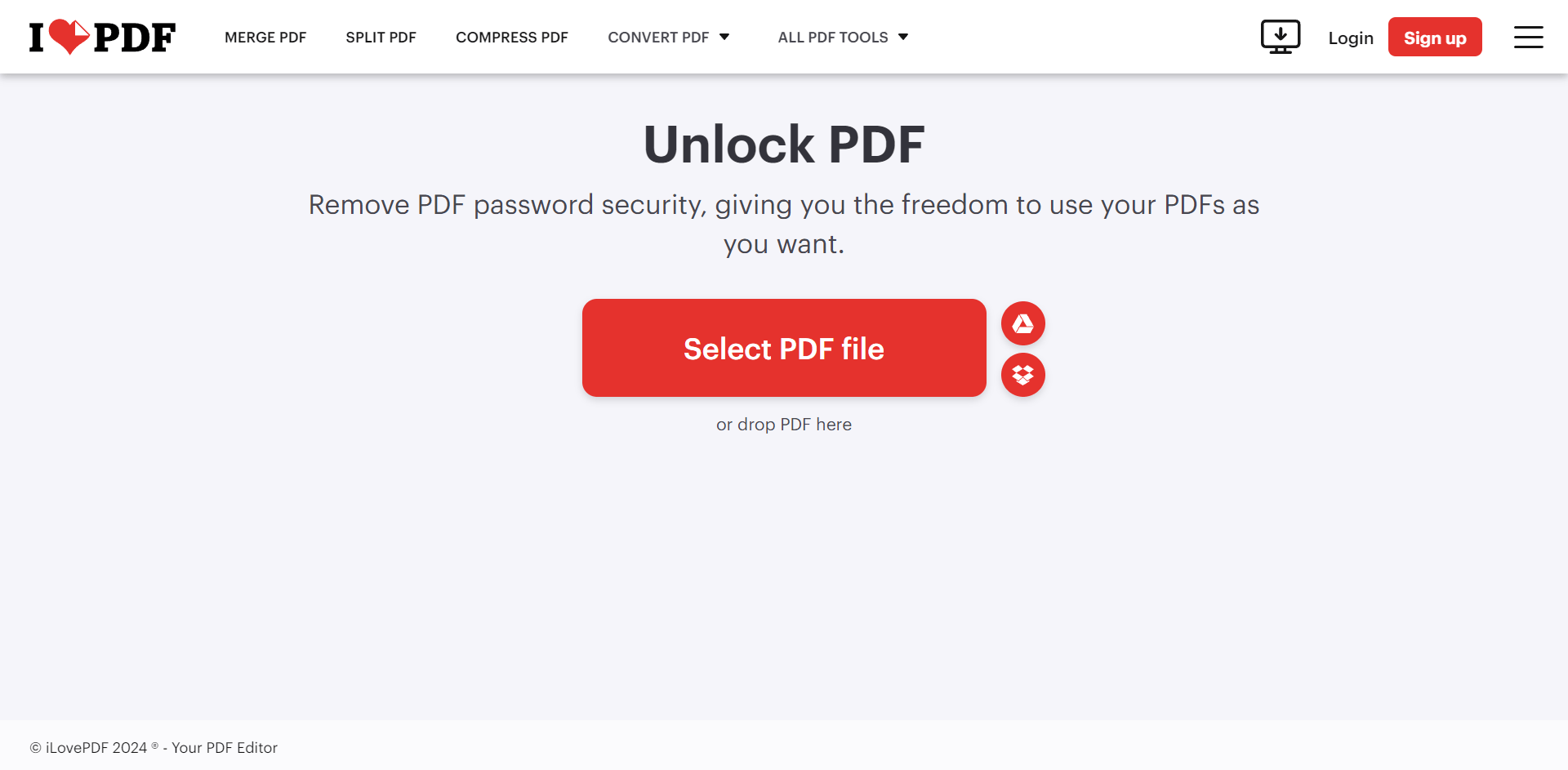
Task: Navigate to SPLIT PDF
Action: pos(381,37)
